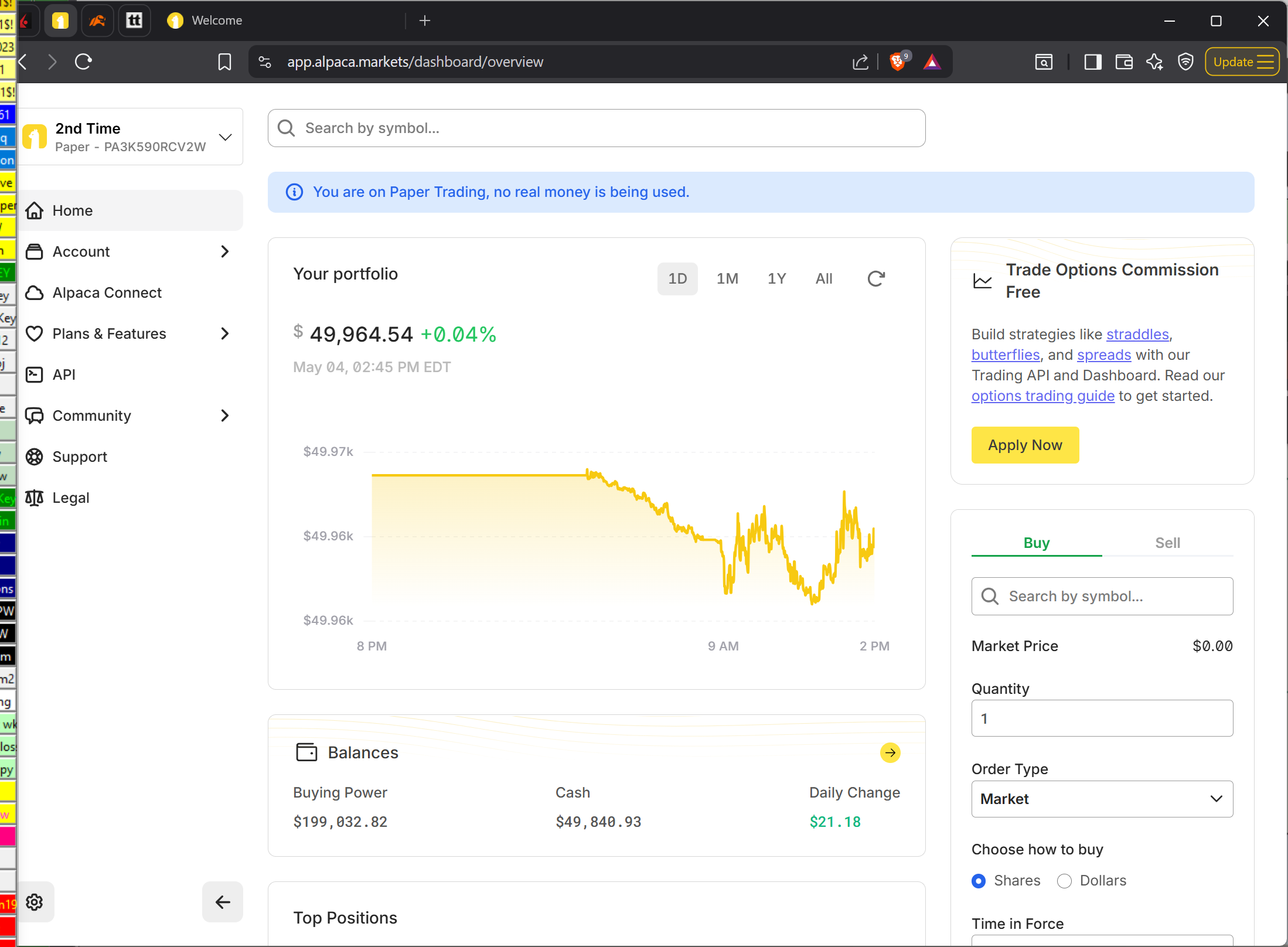Screen dimensions: 1288x947
Task: Open settings with the gear icon
Action: click(35, 902)
